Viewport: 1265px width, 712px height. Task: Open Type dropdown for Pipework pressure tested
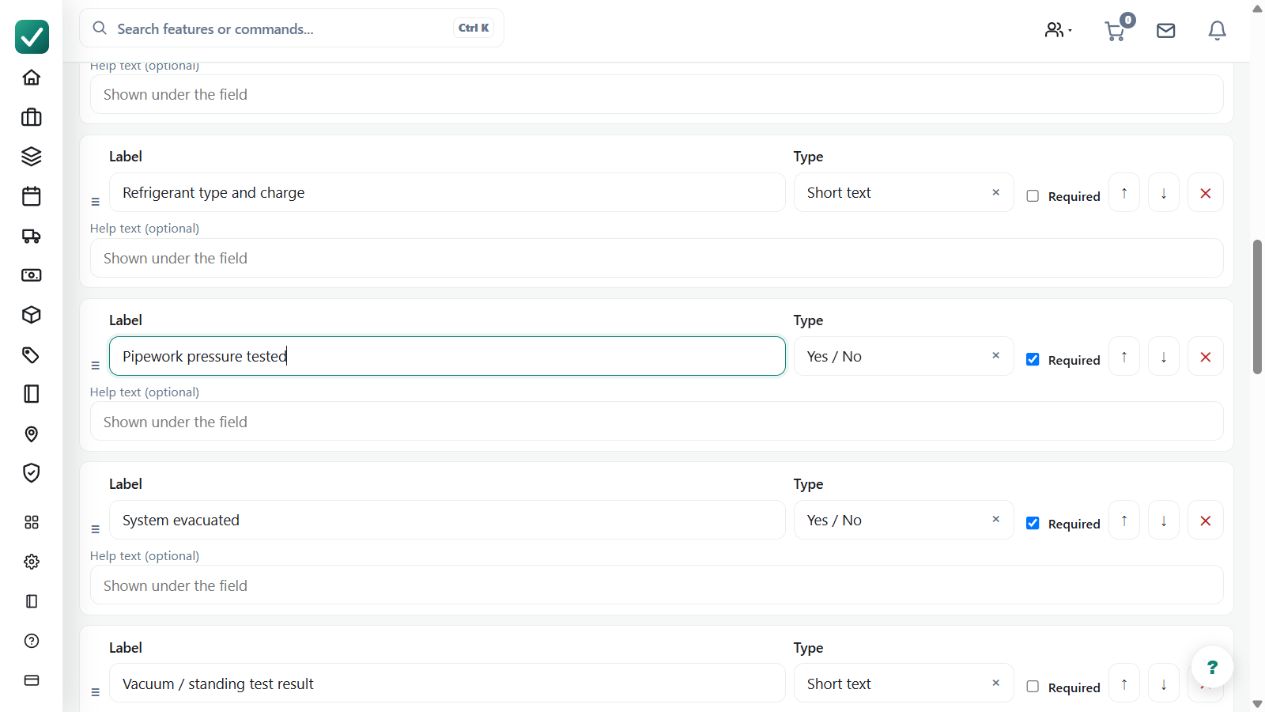(903, 357)
